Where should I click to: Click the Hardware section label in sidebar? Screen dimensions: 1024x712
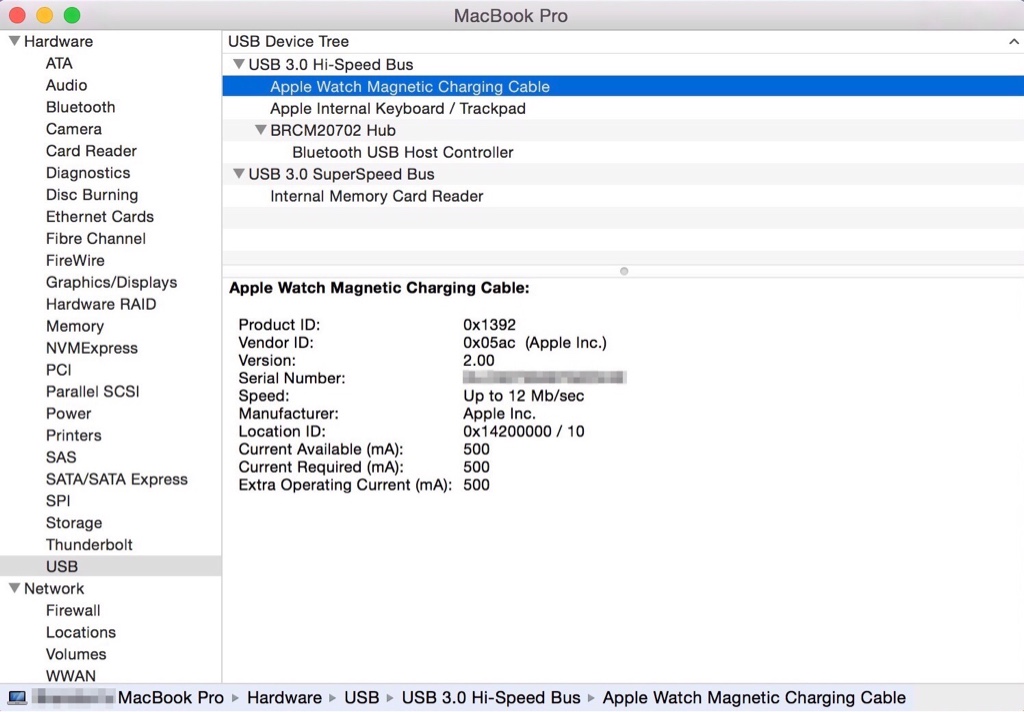click(58, 41)
